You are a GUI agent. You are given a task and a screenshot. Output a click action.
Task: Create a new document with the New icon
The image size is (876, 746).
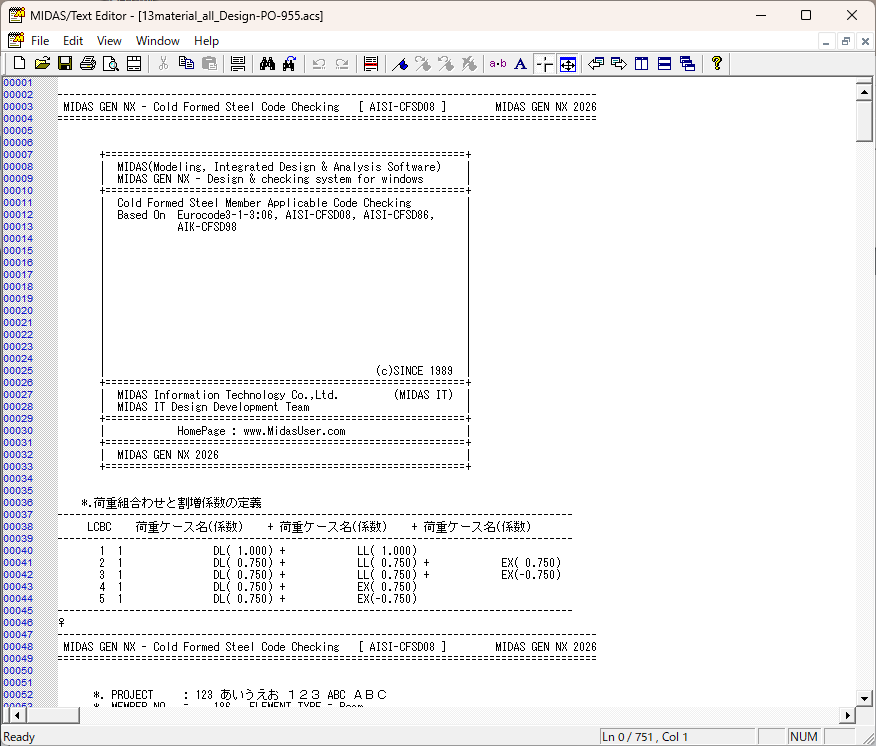point(19,64)
